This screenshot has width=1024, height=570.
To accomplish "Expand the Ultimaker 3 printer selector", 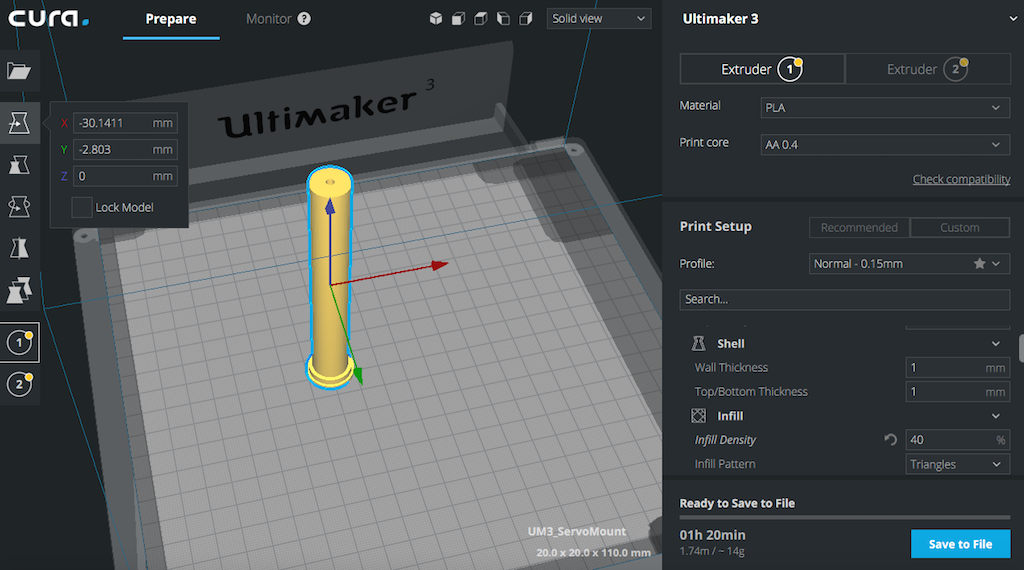I will click(x=1013, y=19).
